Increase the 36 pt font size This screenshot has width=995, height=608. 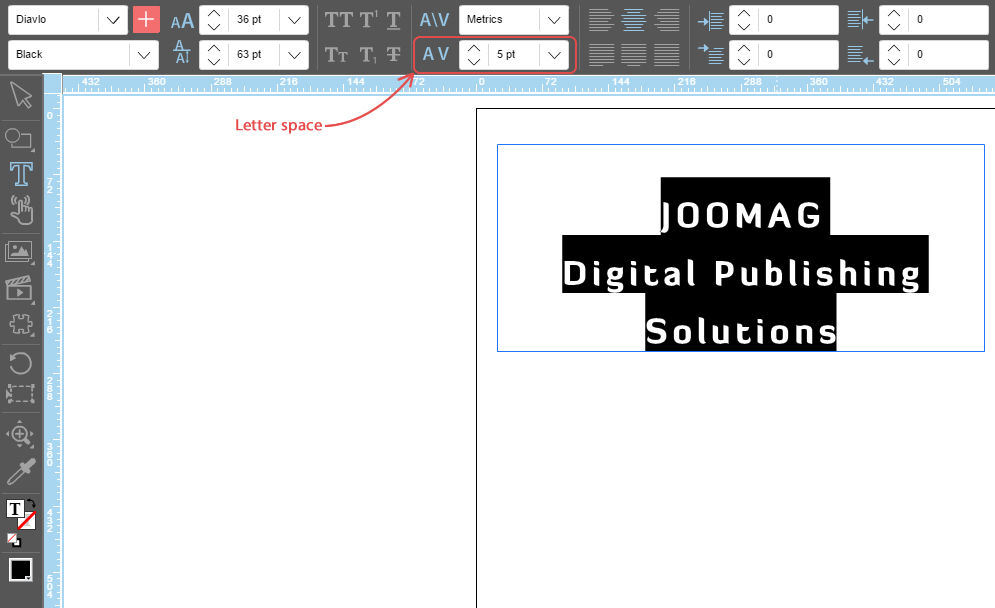pos(214,13)
